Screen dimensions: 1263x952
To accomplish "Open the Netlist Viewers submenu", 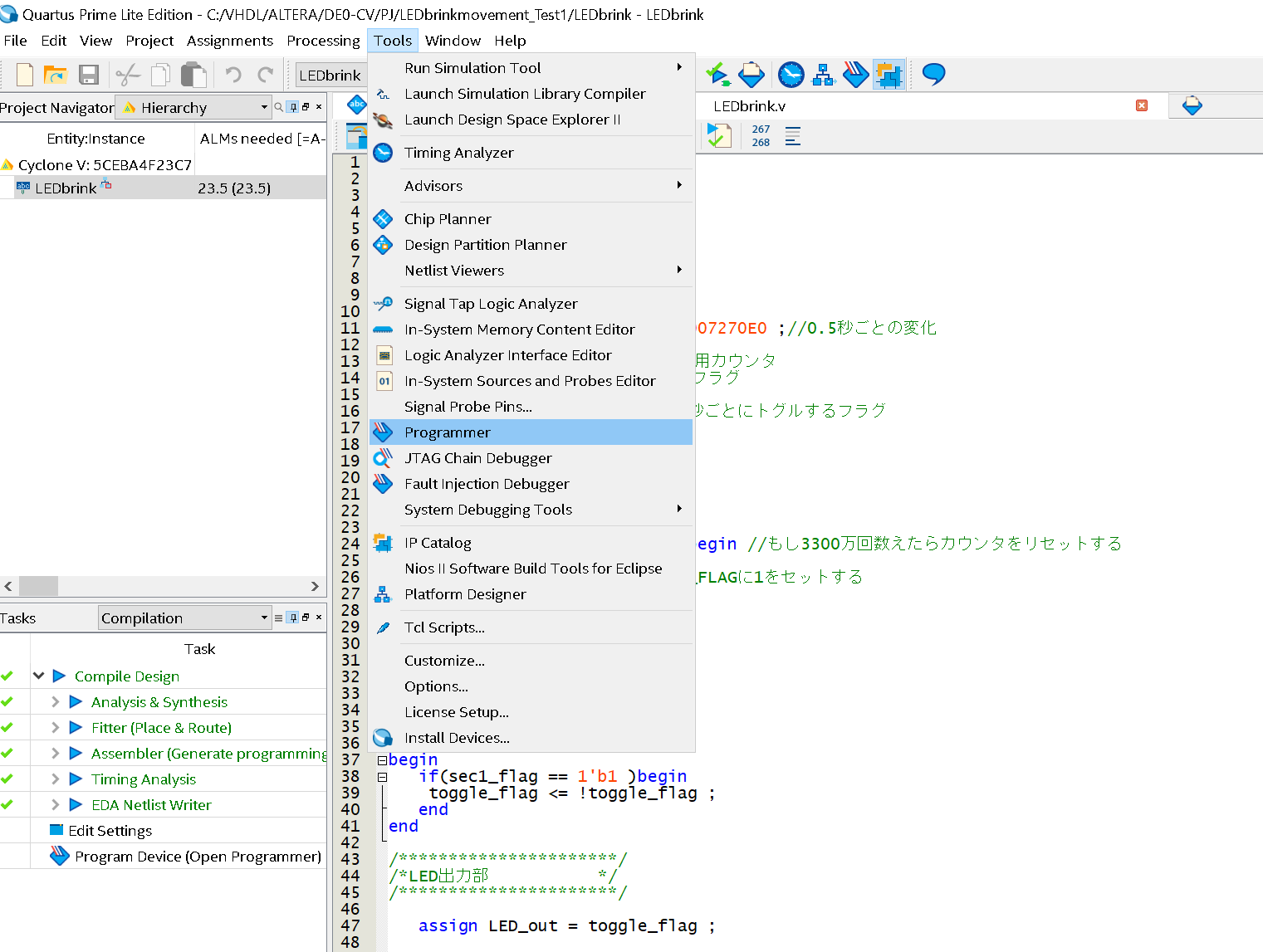I will tap(531, 271).
